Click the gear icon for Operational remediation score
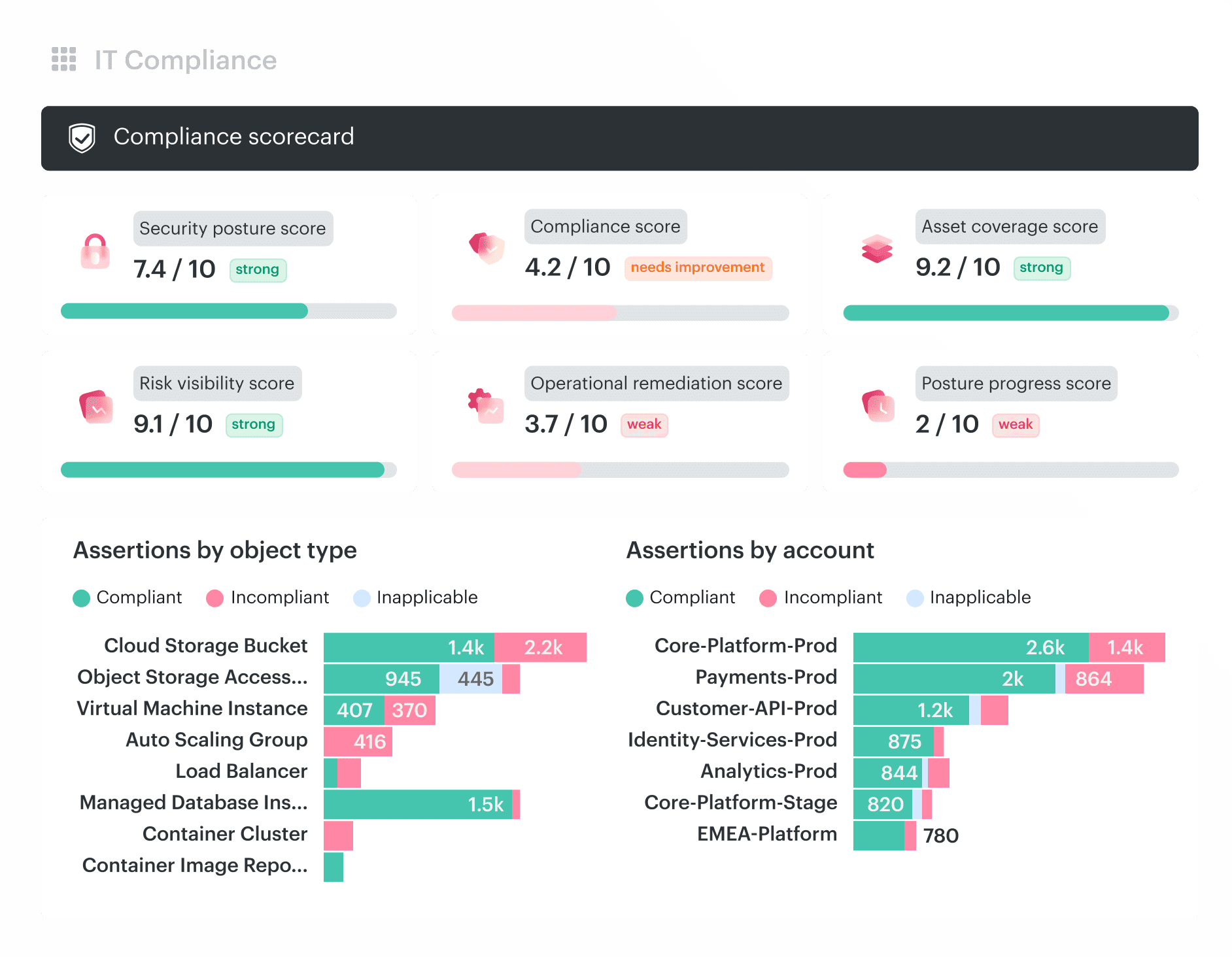 pos(486,407)
